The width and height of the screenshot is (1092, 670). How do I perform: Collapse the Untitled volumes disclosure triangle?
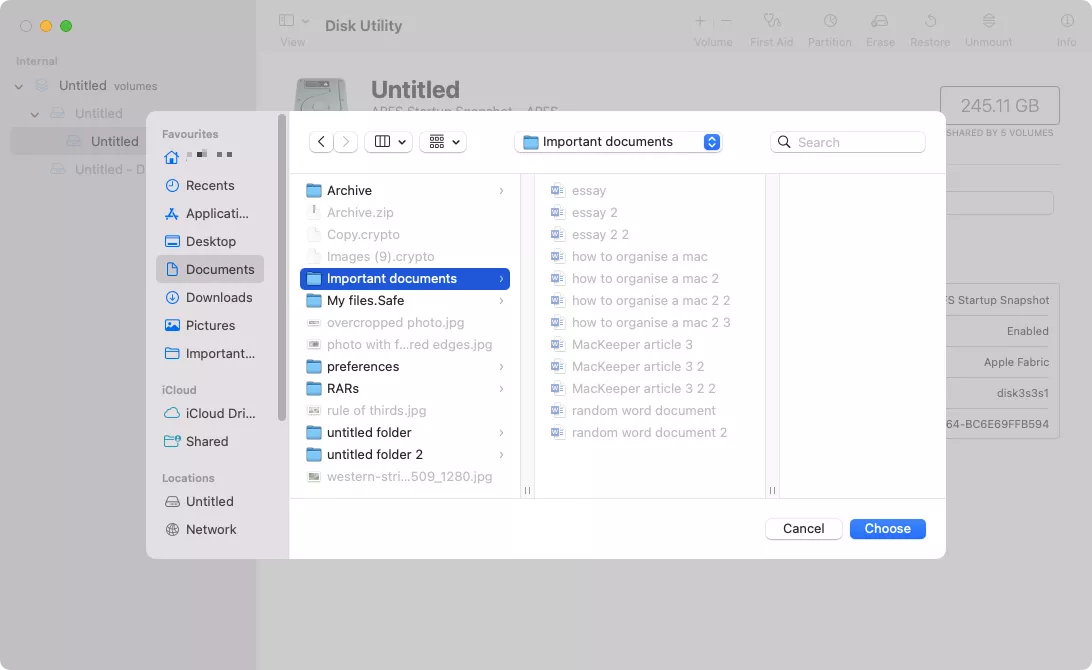pos(19,86)
